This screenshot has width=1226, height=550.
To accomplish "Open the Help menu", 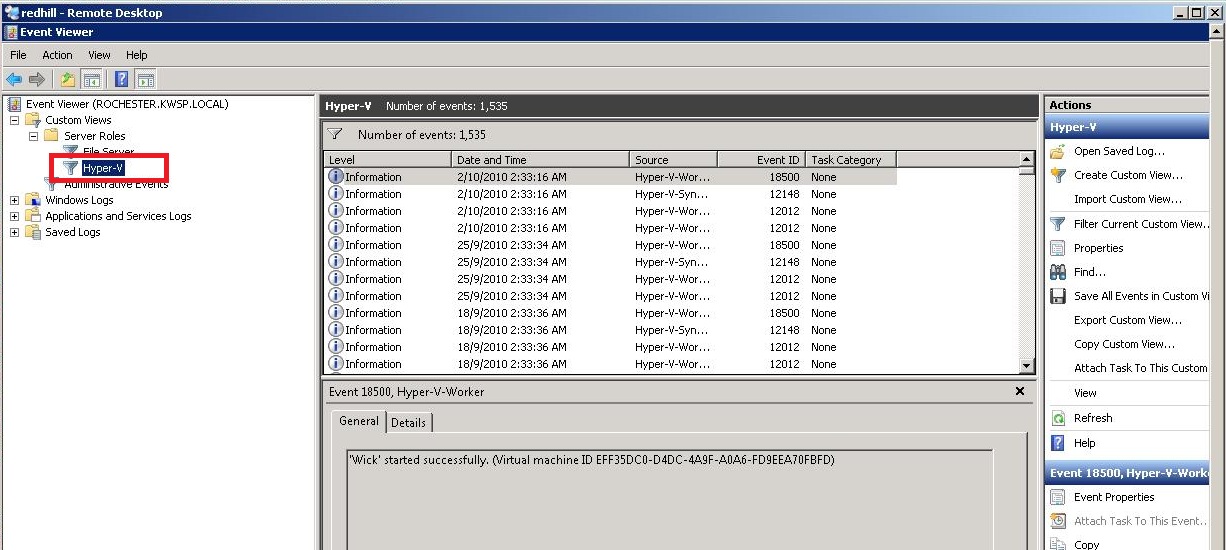I will pyautogui.click(x=137, y=55).
